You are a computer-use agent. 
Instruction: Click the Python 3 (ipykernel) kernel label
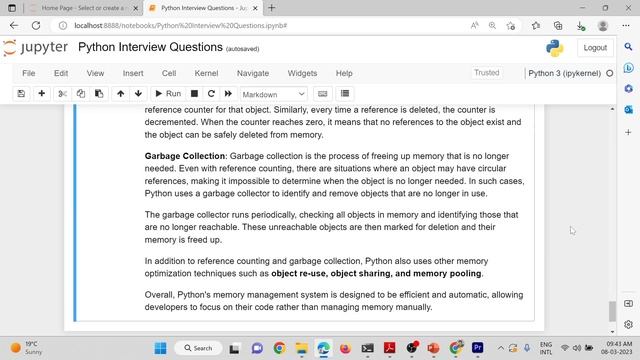[564, 73]
